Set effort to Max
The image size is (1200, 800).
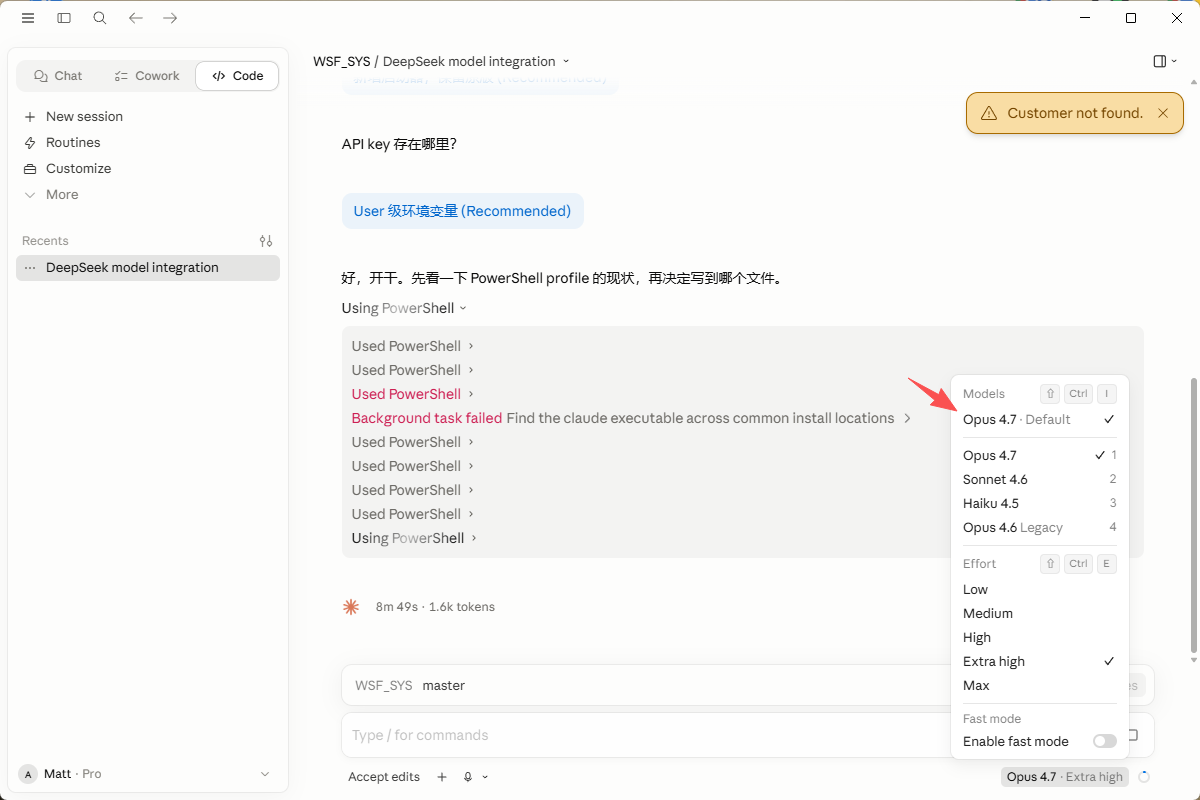1039,686
